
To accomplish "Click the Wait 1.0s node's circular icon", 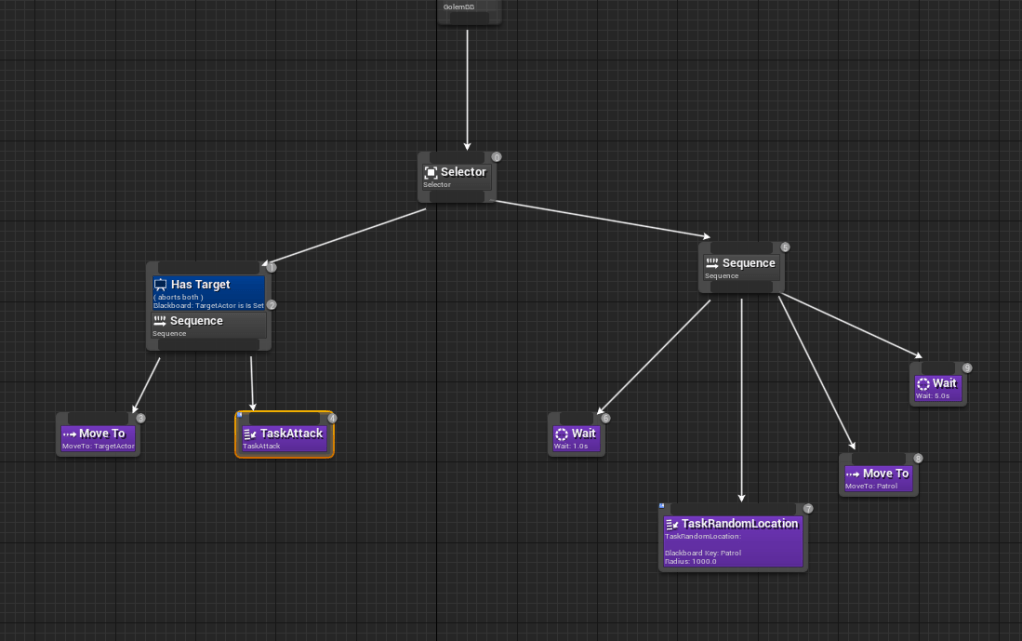I will [561, 434].
